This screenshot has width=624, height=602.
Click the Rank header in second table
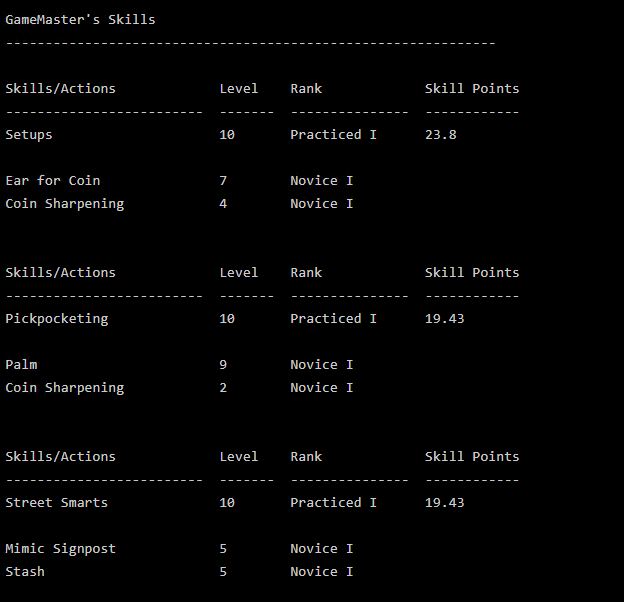click(306, 273)
